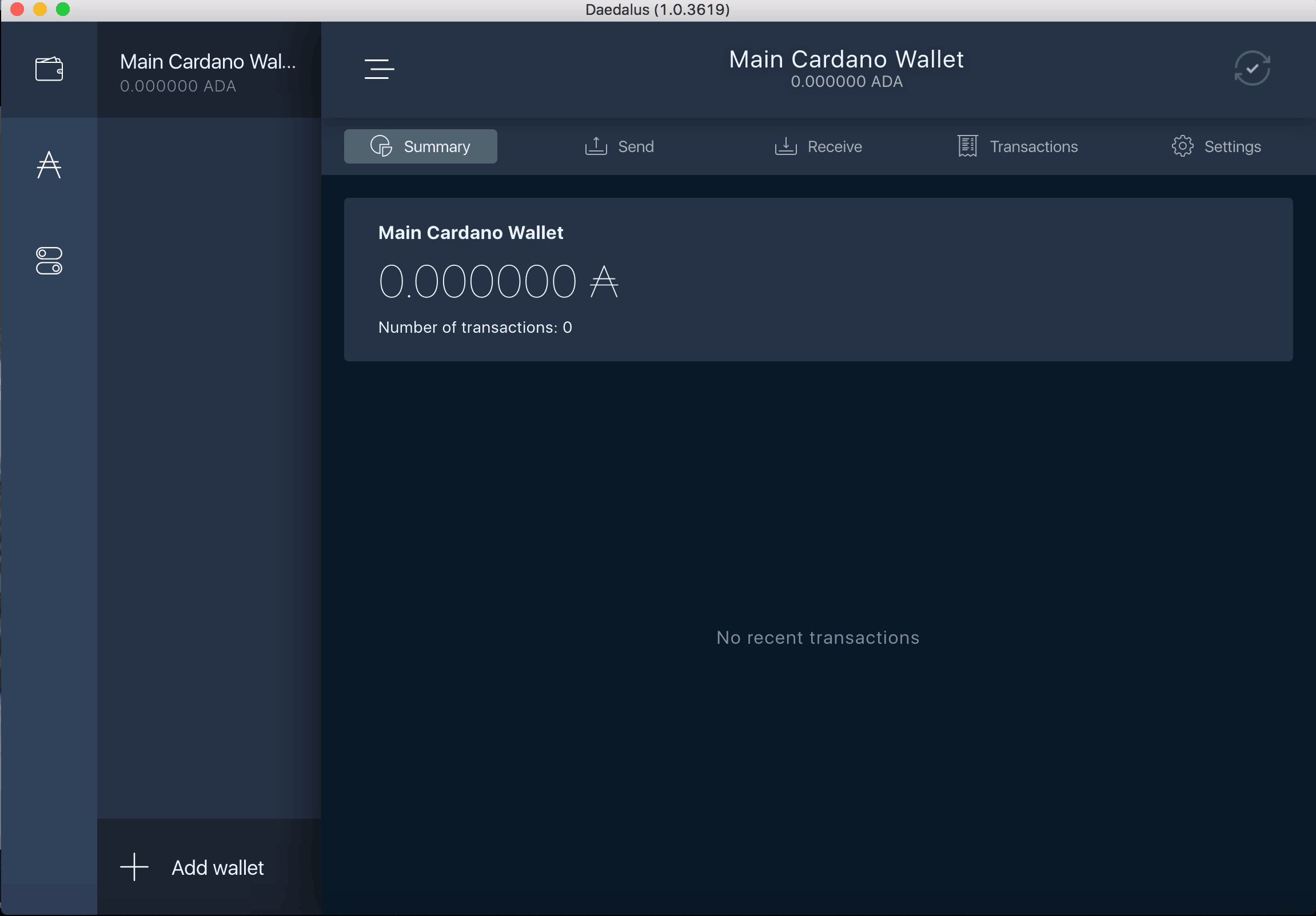Click the sync status checkmark icon

click(x=1253, y=68)
